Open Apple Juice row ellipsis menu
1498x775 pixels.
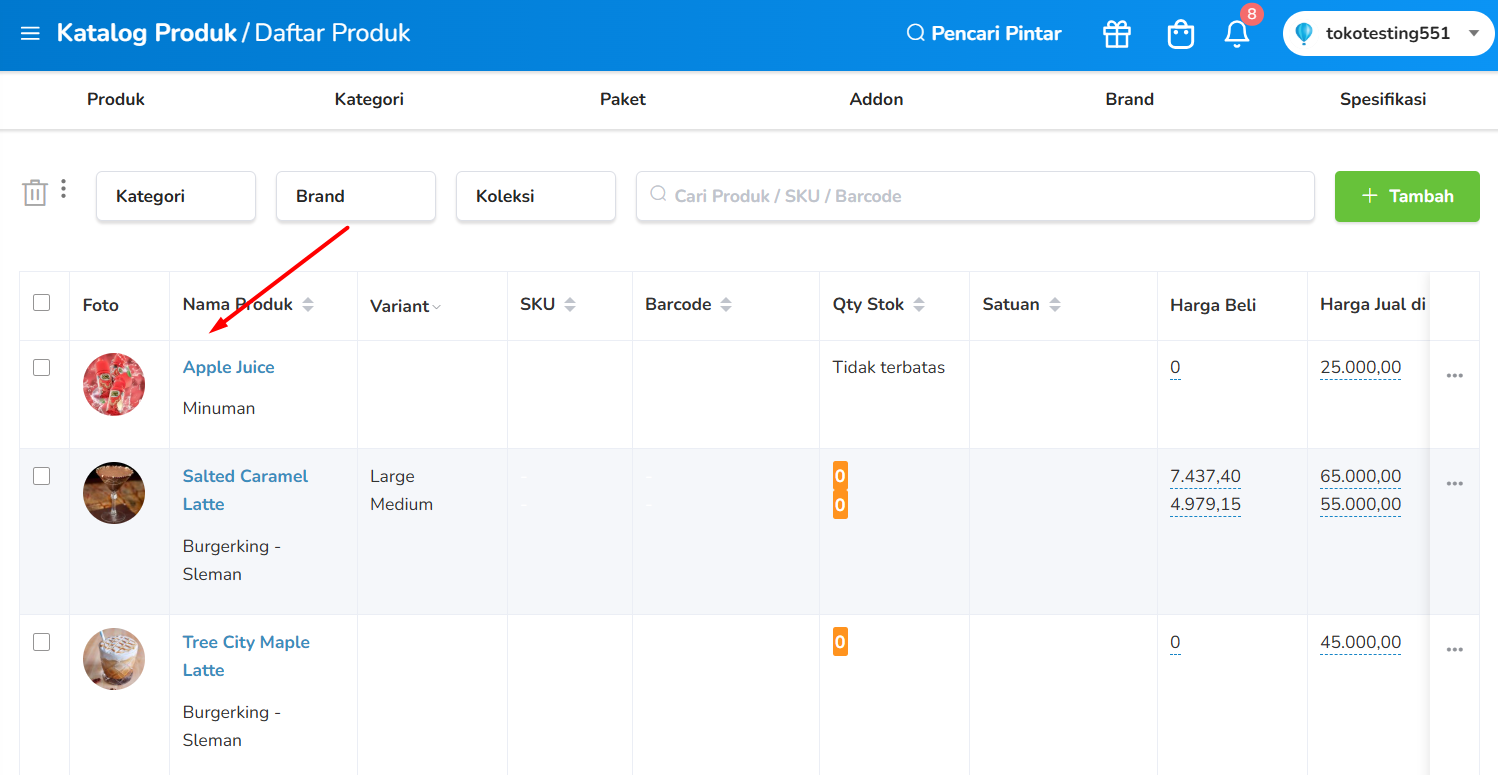1454,376
